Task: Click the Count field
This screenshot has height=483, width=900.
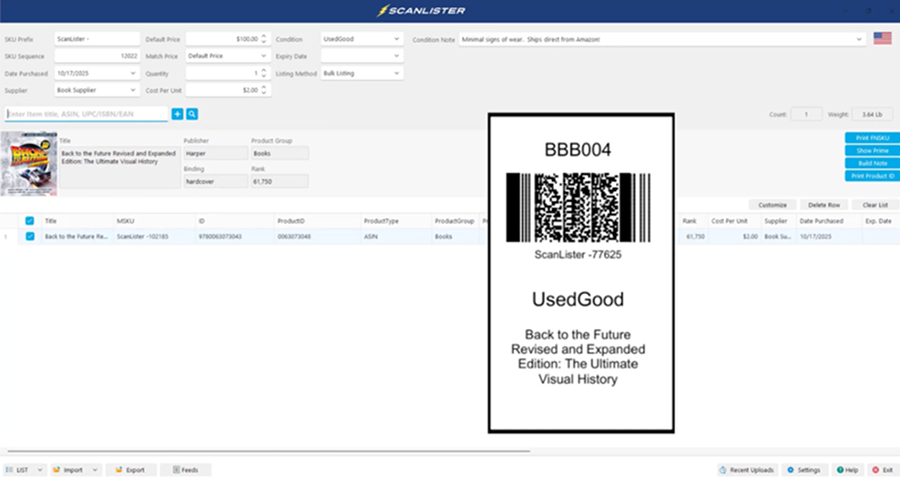Action: point(806,114)
